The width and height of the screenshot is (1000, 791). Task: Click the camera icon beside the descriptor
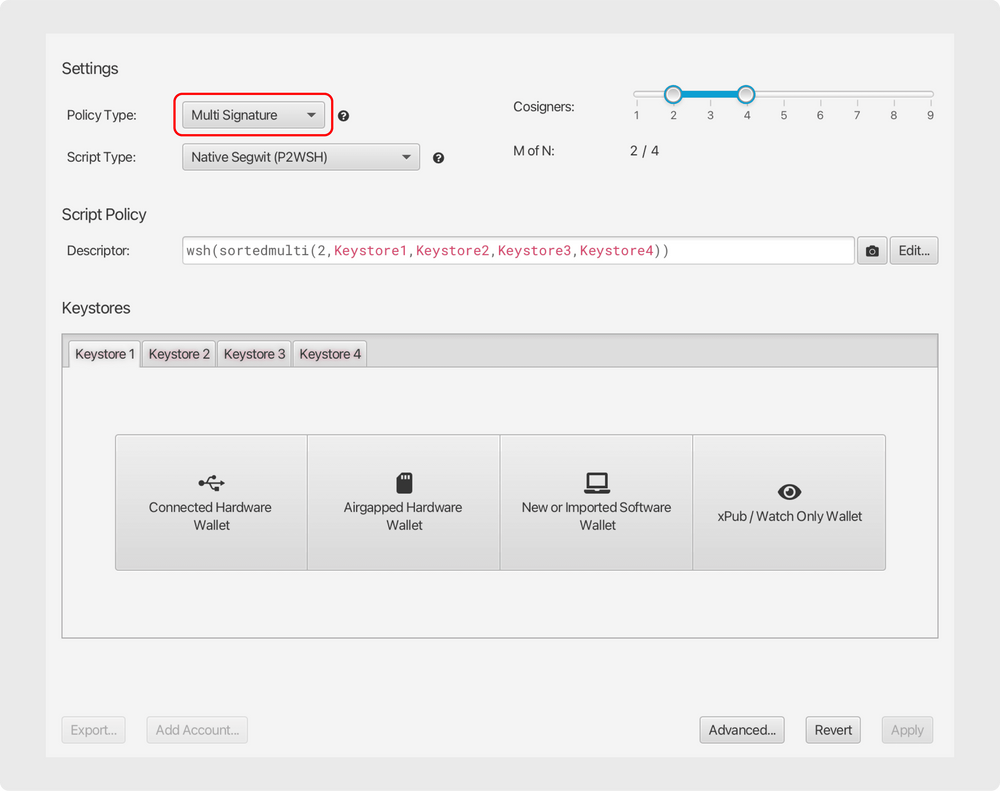pos(872,251)
